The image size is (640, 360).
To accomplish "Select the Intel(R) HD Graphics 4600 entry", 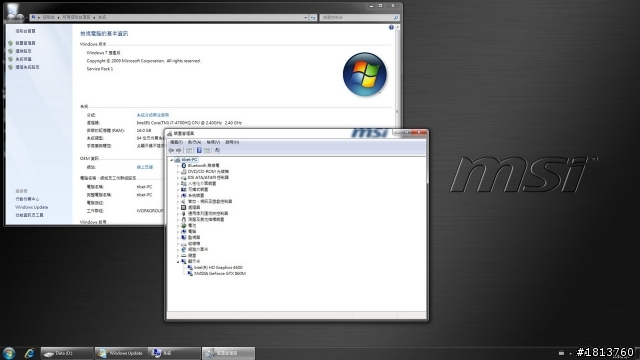I will point(218,267).
